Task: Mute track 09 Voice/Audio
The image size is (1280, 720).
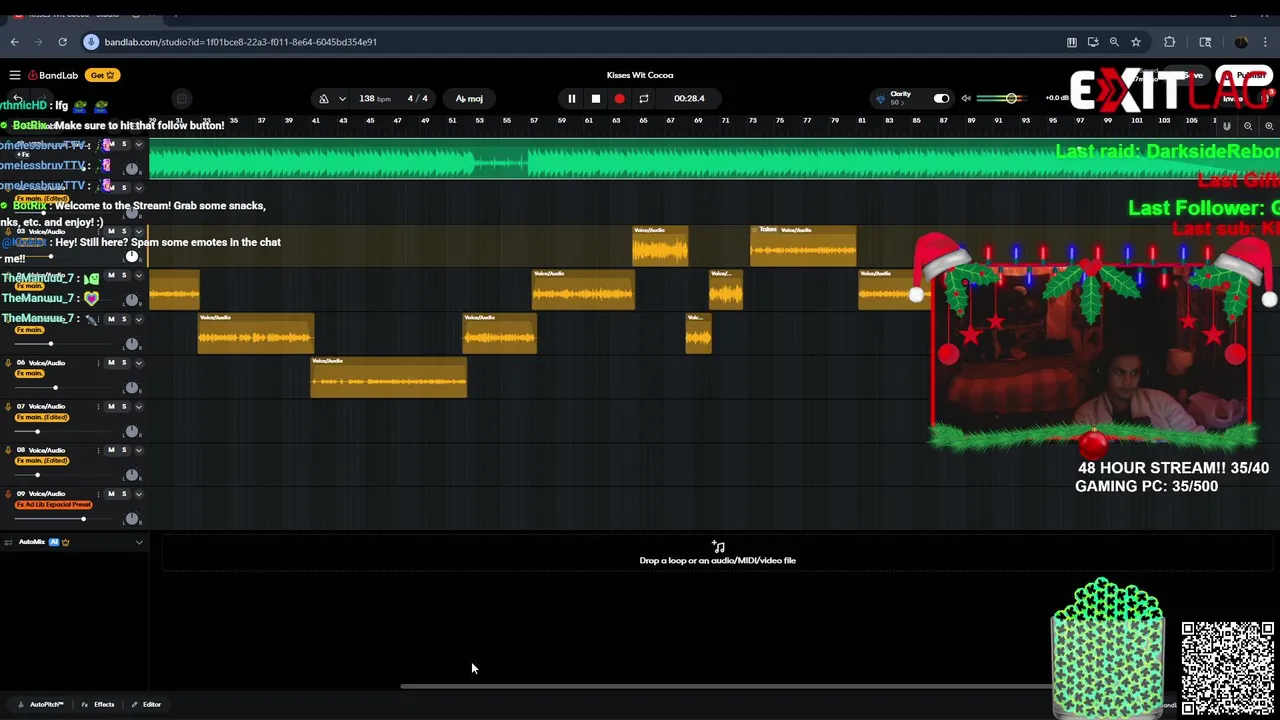Action: point(111,494)
